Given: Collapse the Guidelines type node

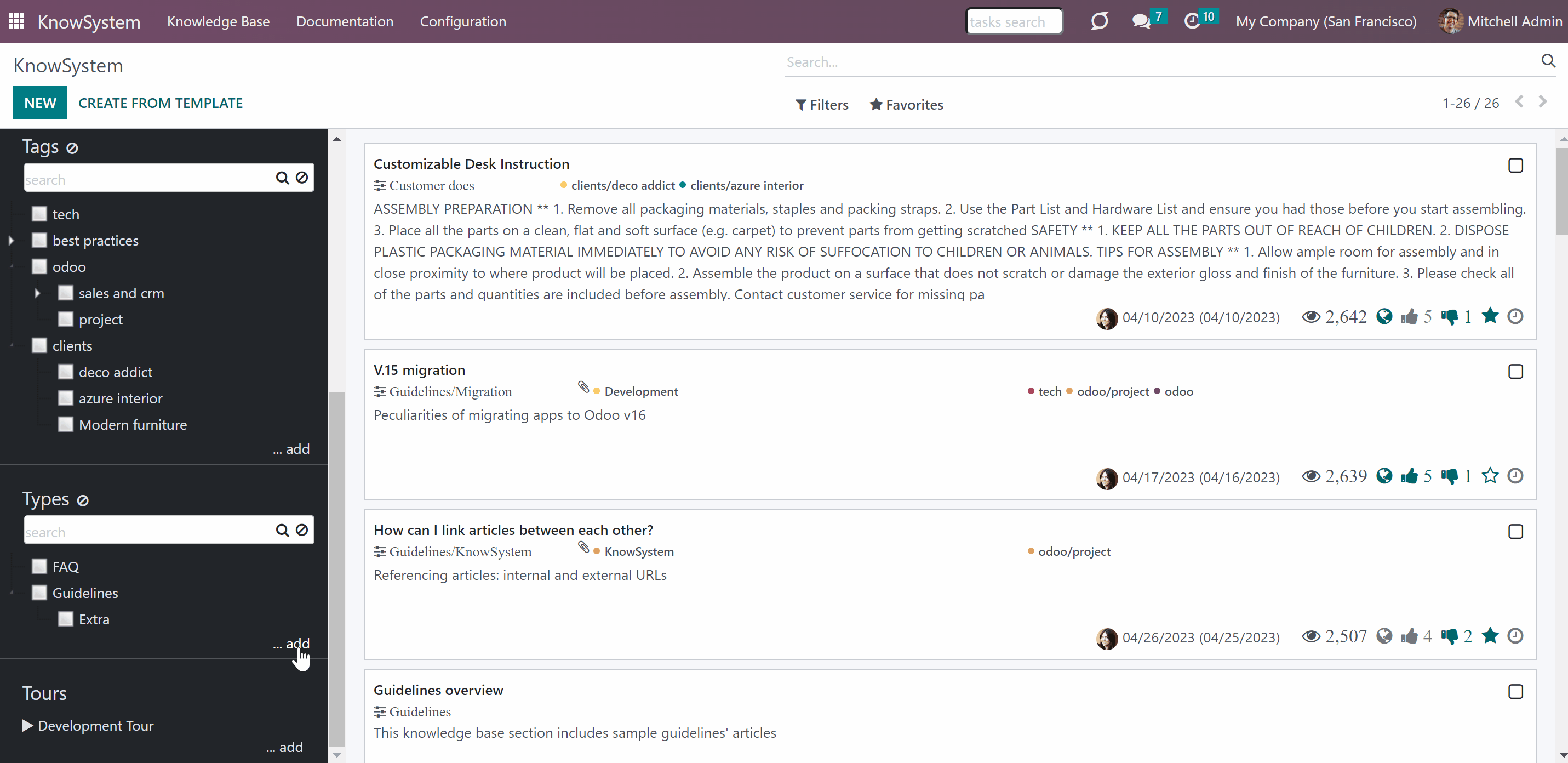Looking at the screenshot, I should (12, 593).
